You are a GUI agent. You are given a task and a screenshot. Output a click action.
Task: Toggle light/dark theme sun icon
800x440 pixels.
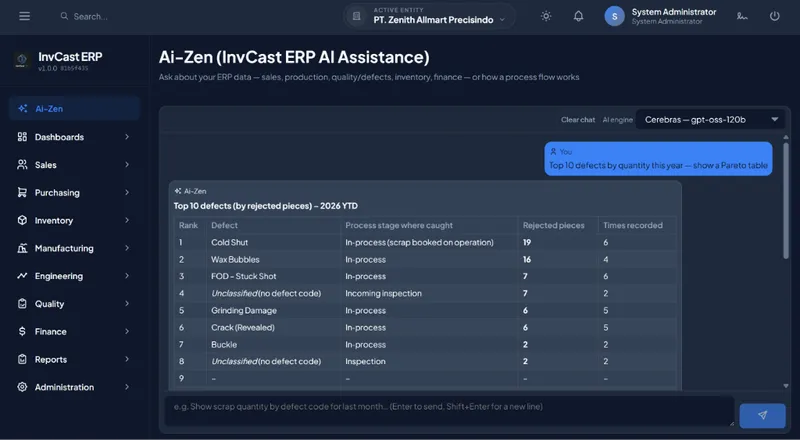pos(546,16)
